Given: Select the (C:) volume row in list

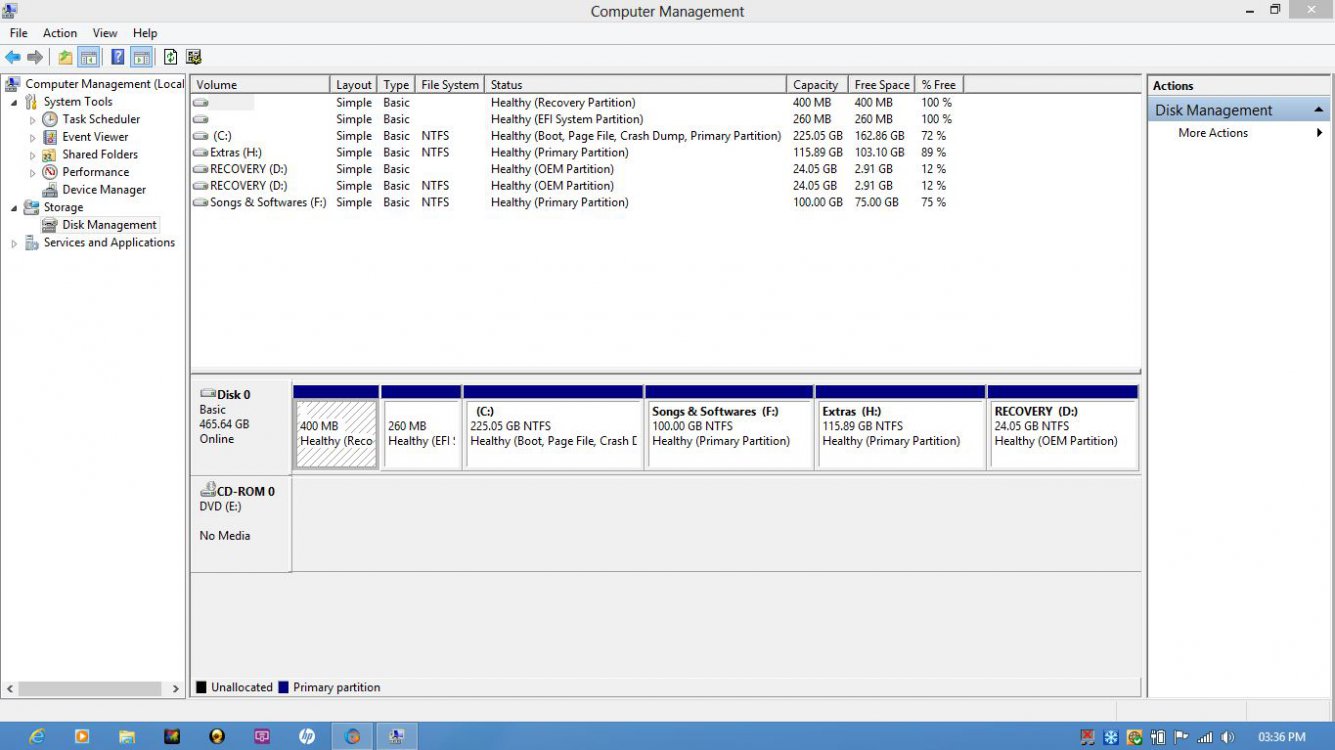Looking at the screenshot, I should click(575, 136).
